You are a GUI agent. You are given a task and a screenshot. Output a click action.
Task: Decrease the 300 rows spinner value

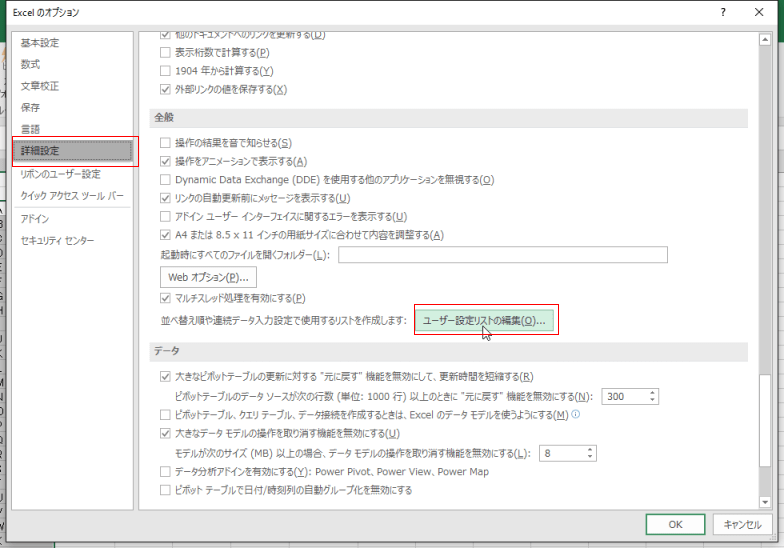click(652, 400)
